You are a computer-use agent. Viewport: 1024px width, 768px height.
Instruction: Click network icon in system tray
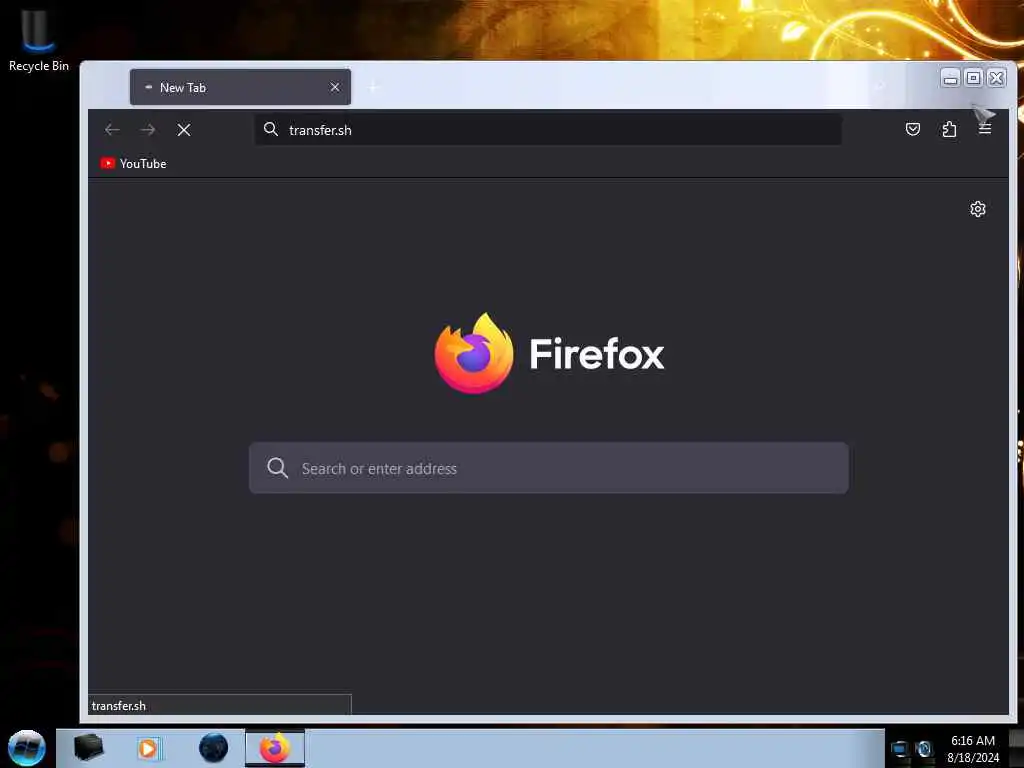pyautogui.click(x=899, y=748)
